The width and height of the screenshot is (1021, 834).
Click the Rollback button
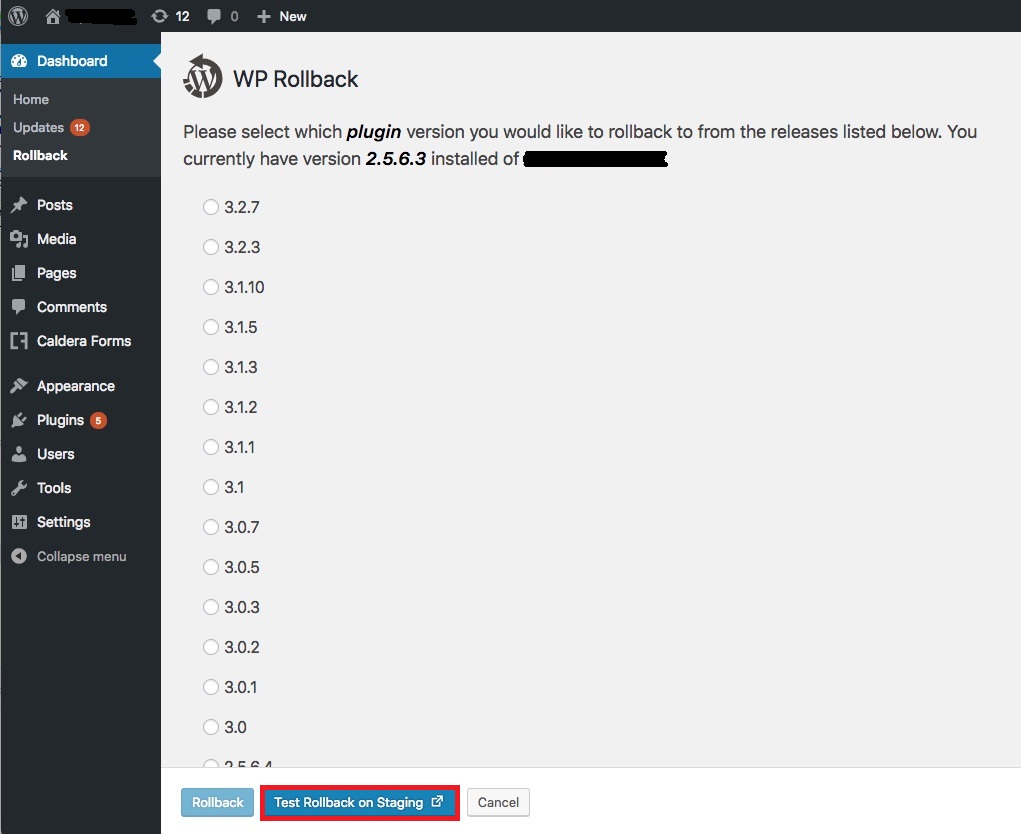coord(217,802)
